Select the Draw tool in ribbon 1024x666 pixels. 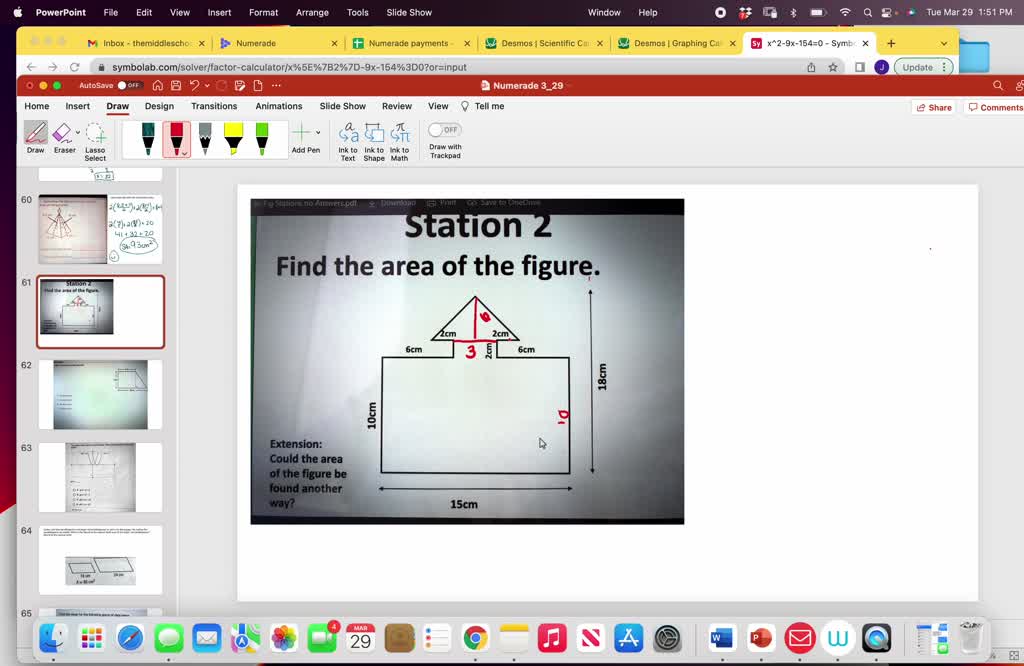(x=36, y=137)
